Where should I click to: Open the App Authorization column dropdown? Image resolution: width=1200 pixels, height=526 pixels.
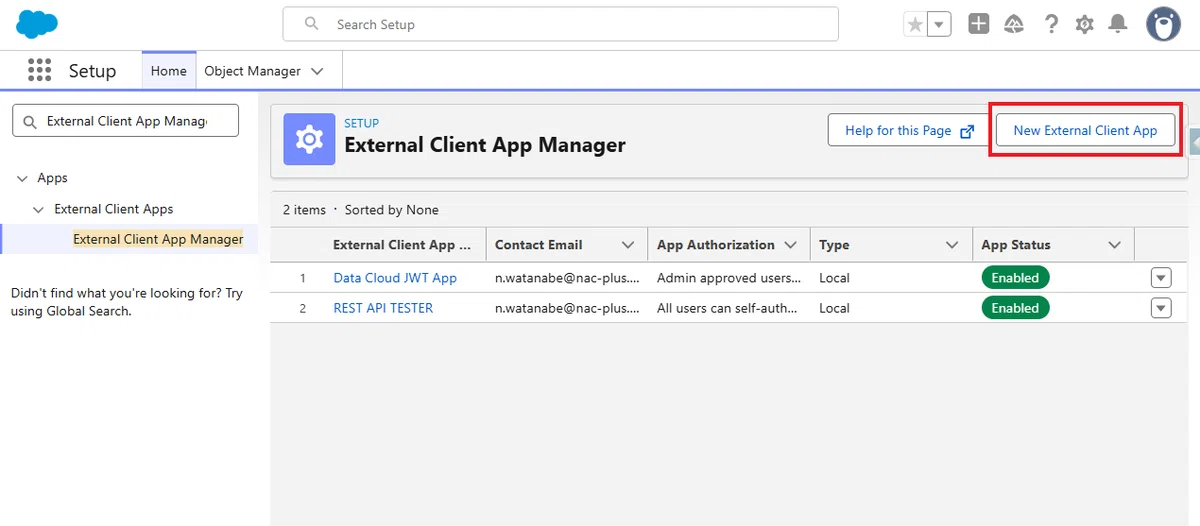click(790, 245)
